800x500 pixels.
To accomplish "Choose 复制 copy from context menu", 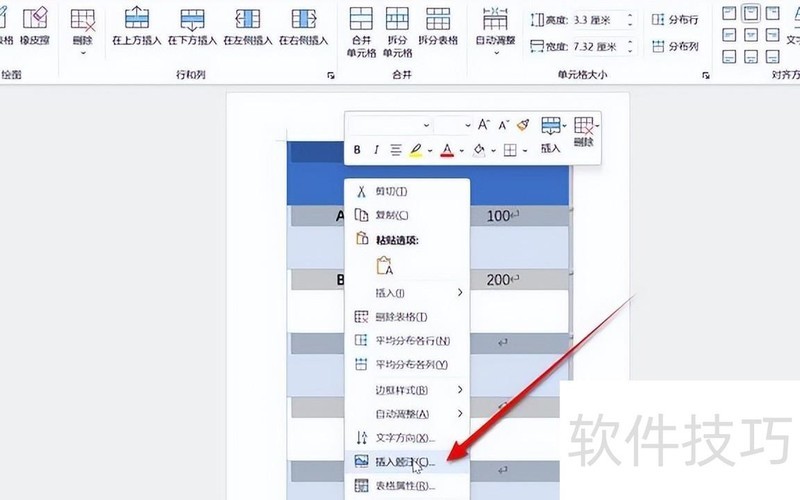I will click(407, 215).
